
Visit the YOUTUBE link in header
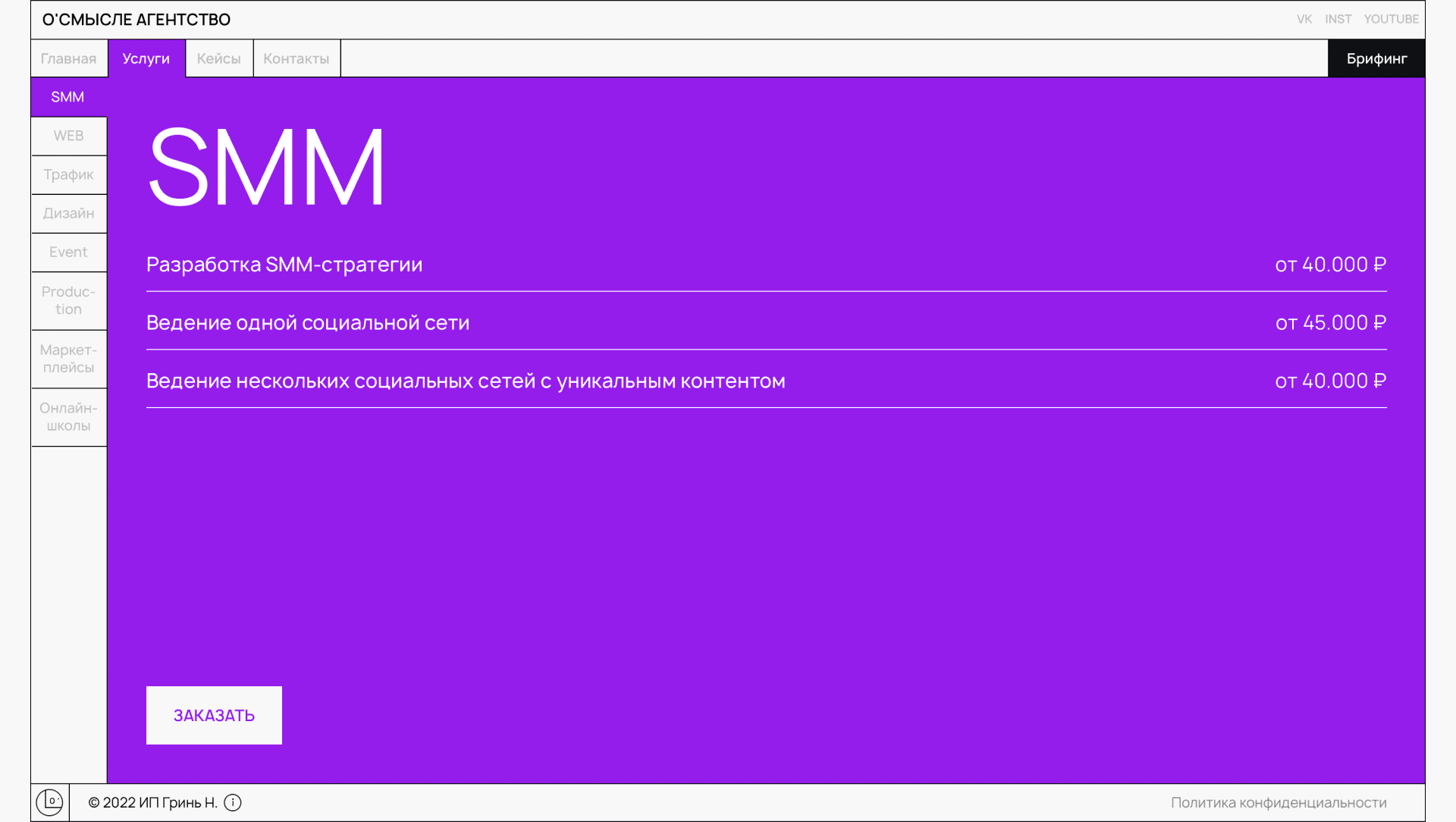(1391, 19)
